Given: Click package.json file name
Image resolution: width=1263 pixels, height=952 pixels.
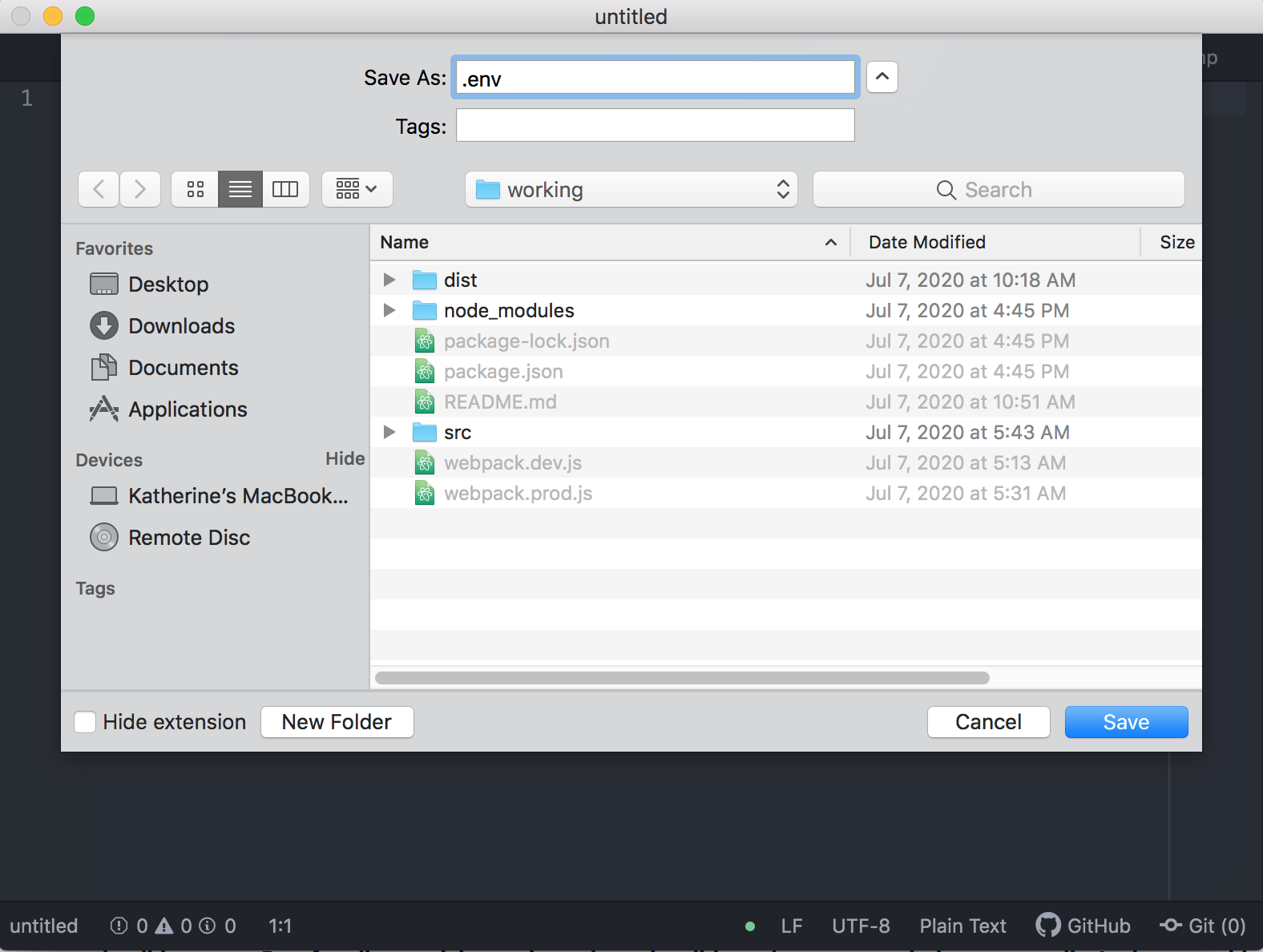Looking at the screenshot, I should coord(503,372).
